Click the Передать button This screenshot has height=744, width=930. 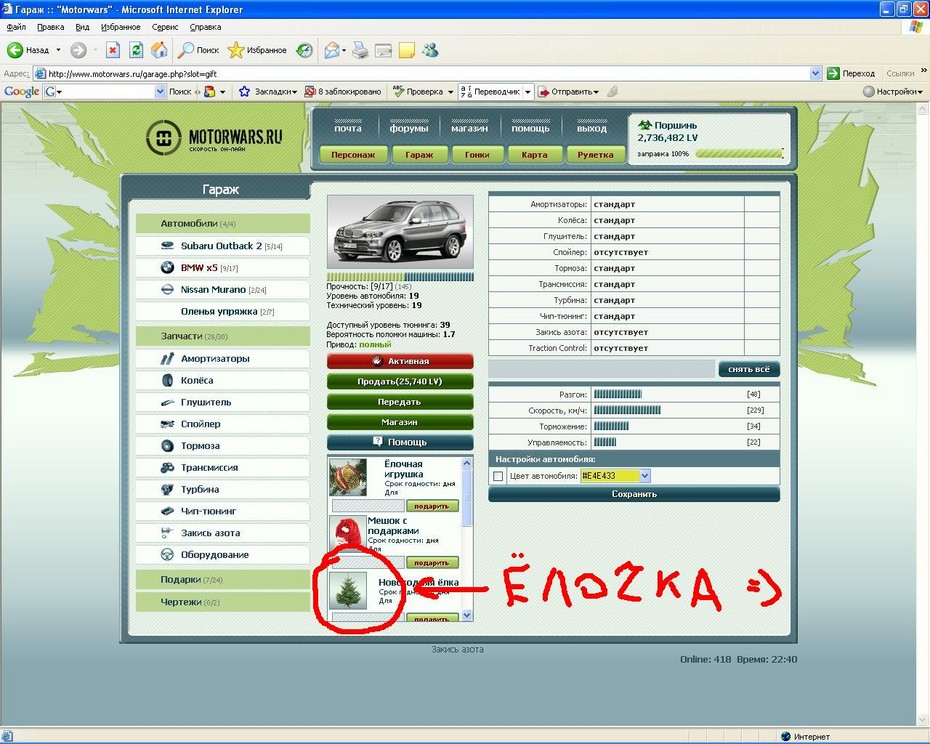click(400, 402)
